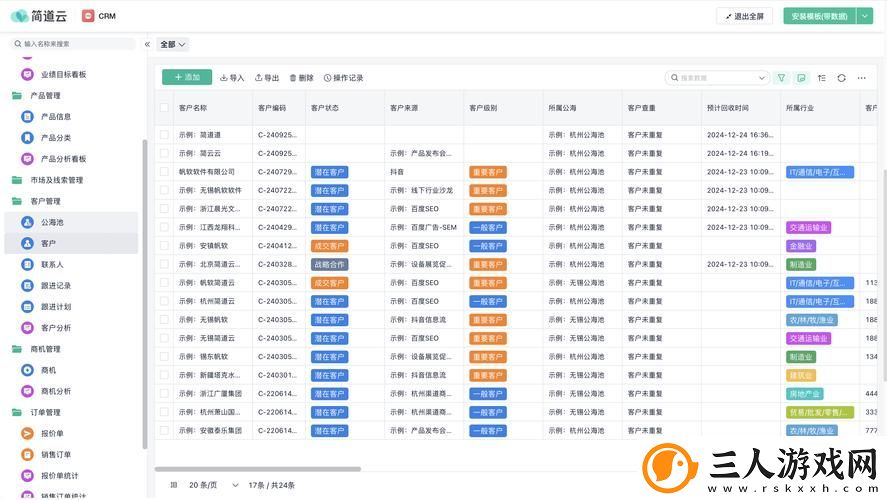Click the horizontal table scrollbar
887x500 pixels.
coord(257,469)
